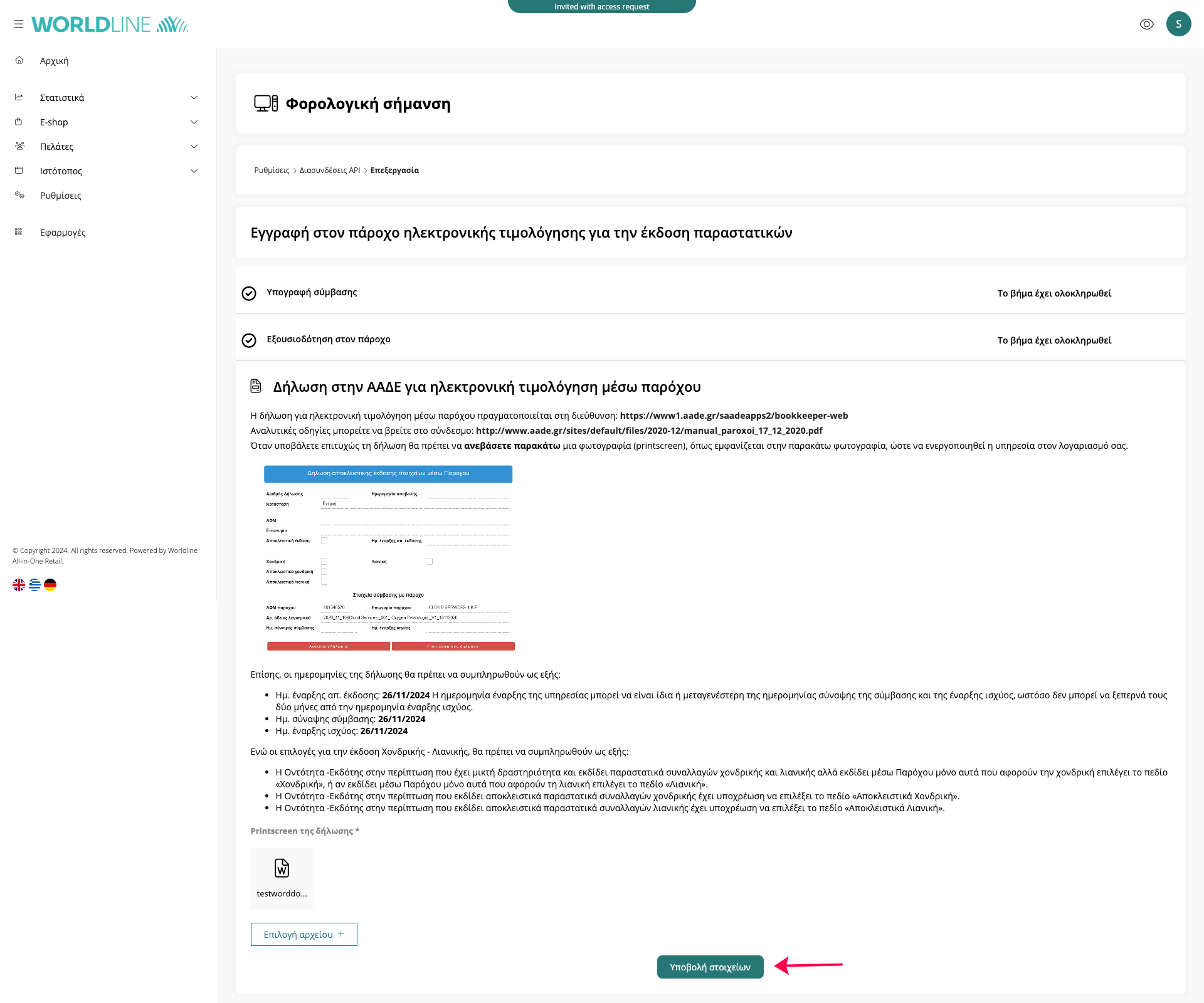The image size is (1204, 1003).
Task: Click Διασυνδέσεις API breadcrumb
Action: click(x=330, y=171)
